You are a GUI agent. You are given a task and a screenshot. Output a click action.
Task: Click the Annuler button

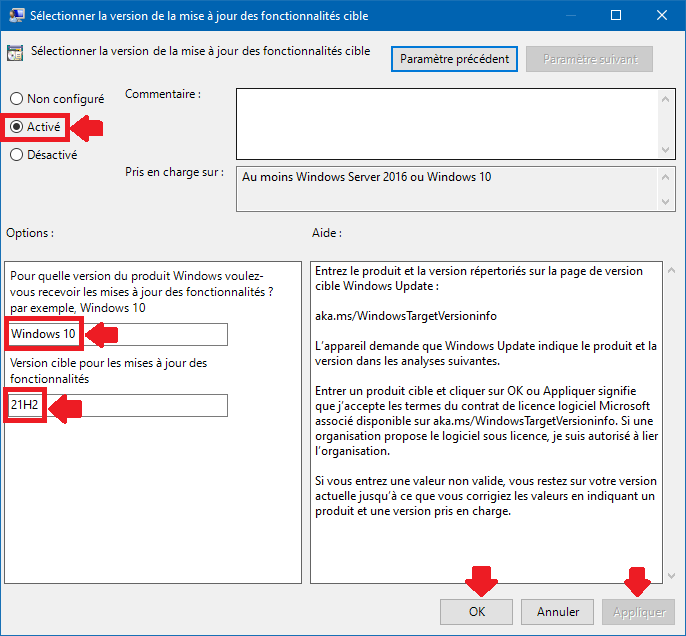click(557, 612)
